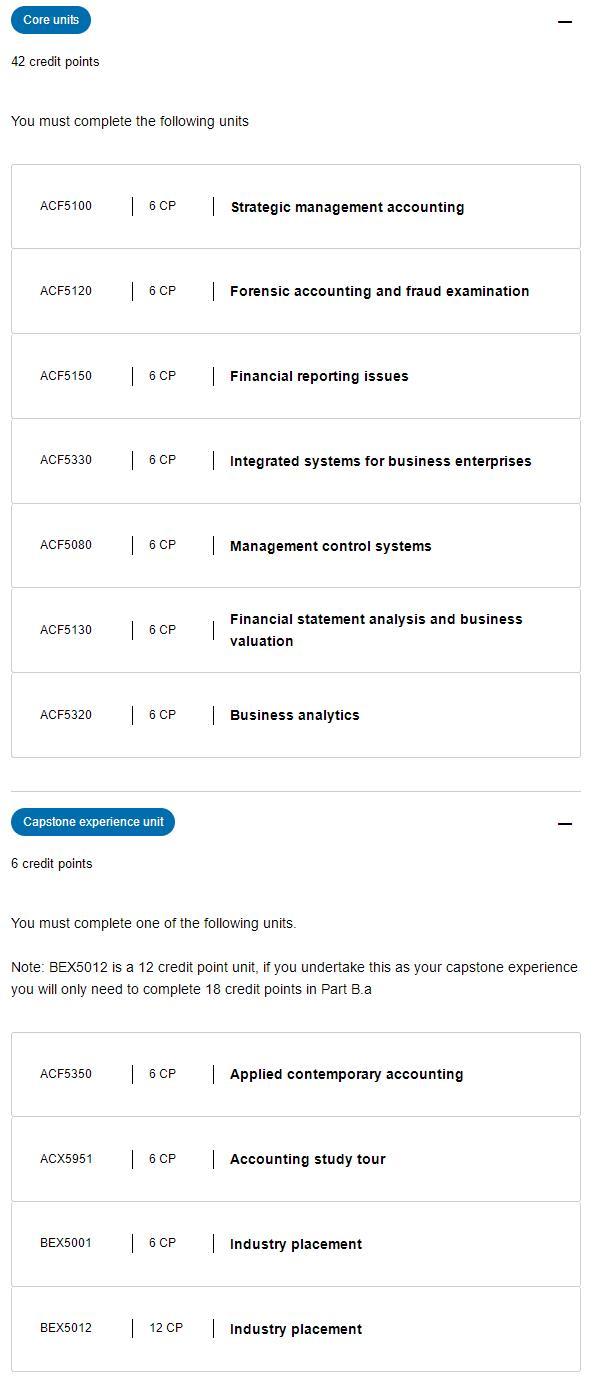The image size is (596, 1382).
Task: Open Forensic accounting and fraud examination
Action: coord(296,291)
